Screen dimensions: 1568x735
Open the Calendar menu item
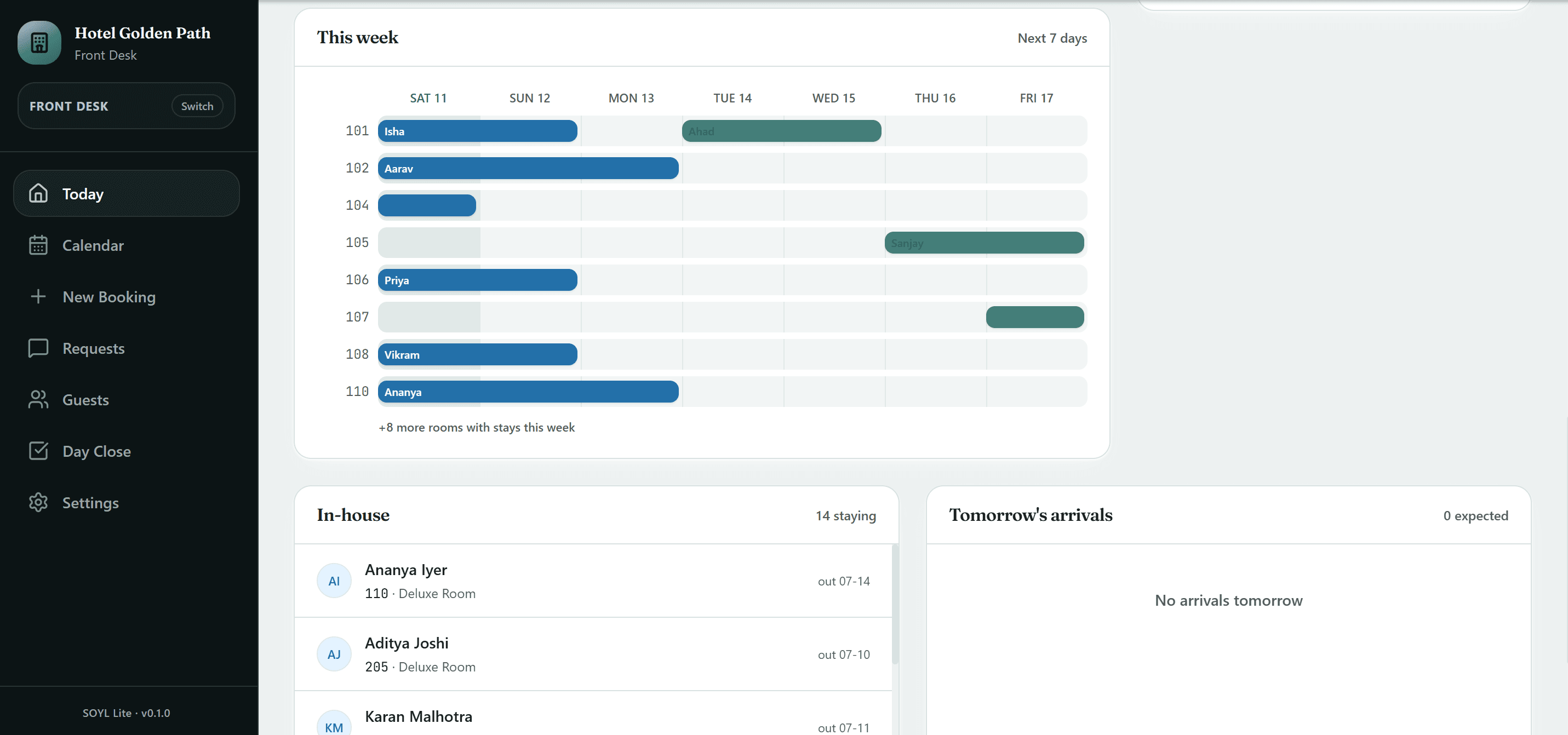click(127, 245)
